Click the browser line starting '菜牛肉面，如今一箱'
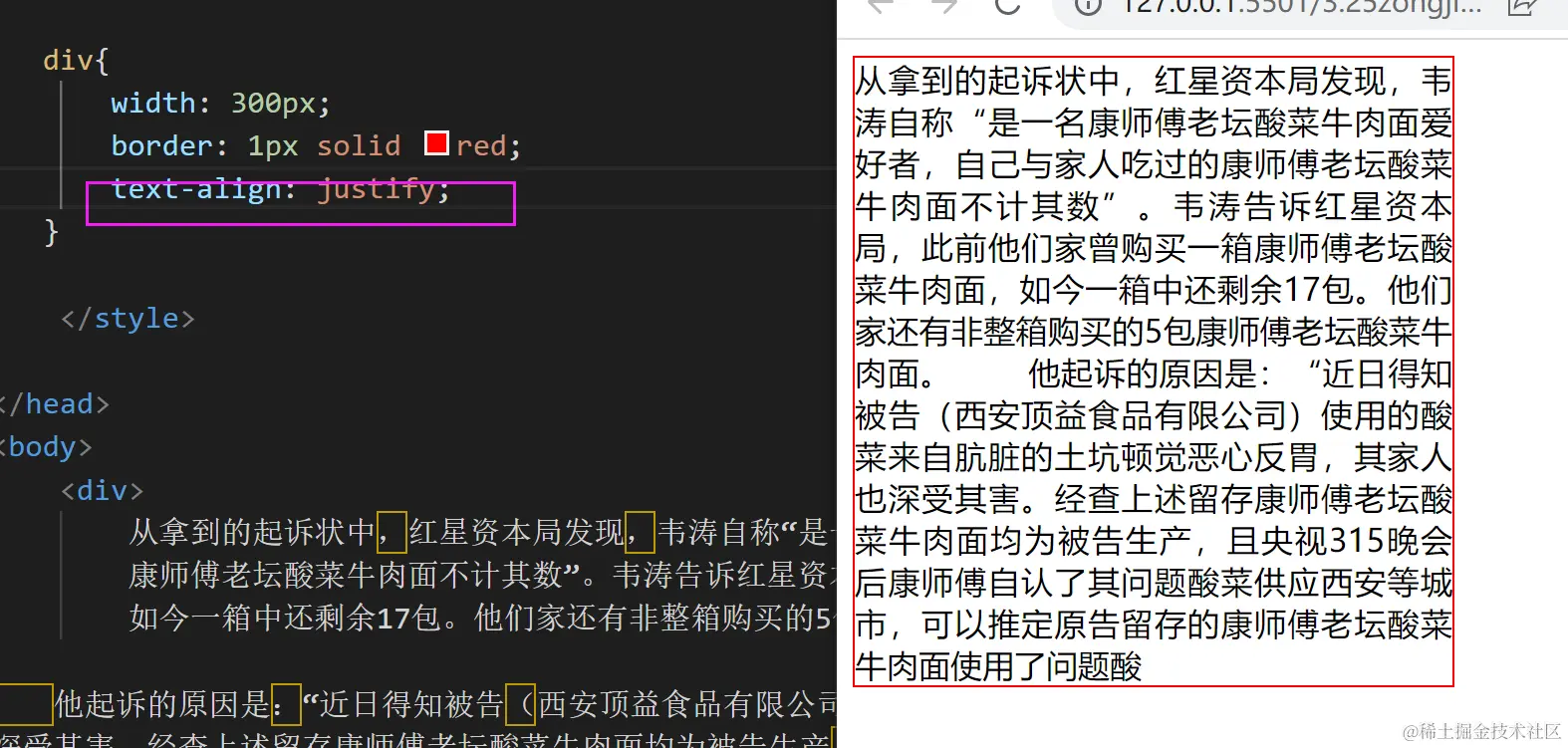Viewport: 1568px width, 748px height. 1154,290
